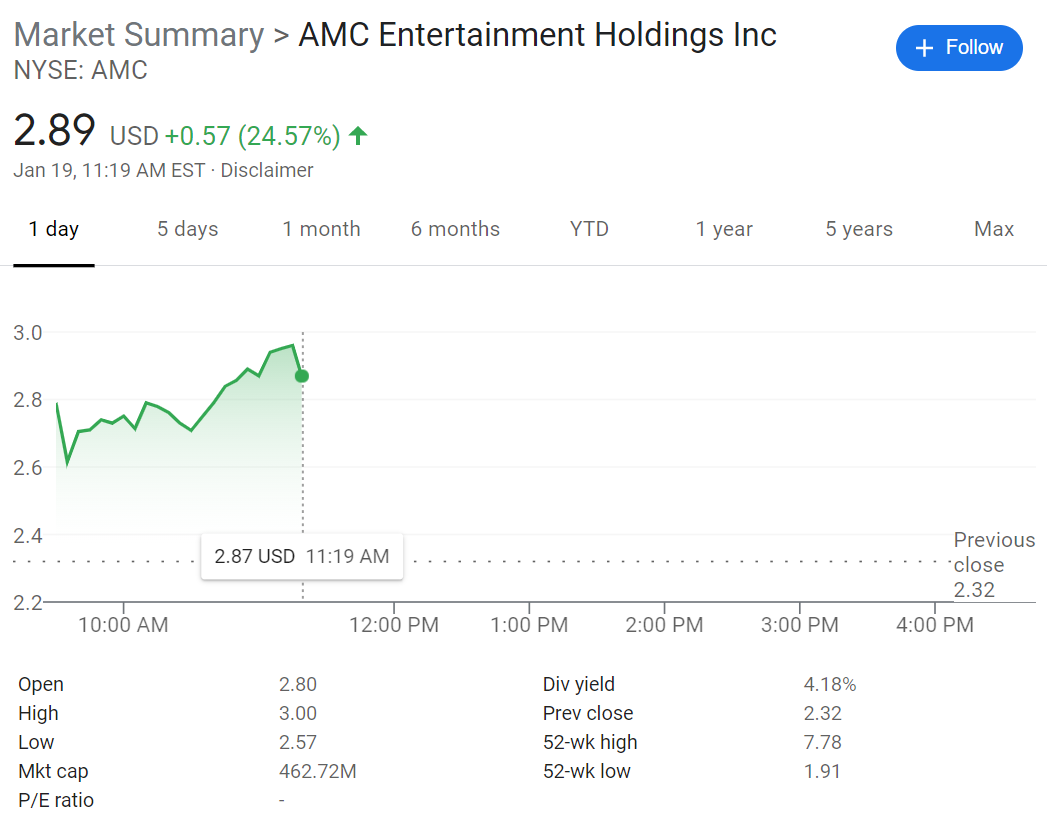Viewport: 1047px width, 835px height.
Task: Select the 1 day tab
Action: click(54, 229)
